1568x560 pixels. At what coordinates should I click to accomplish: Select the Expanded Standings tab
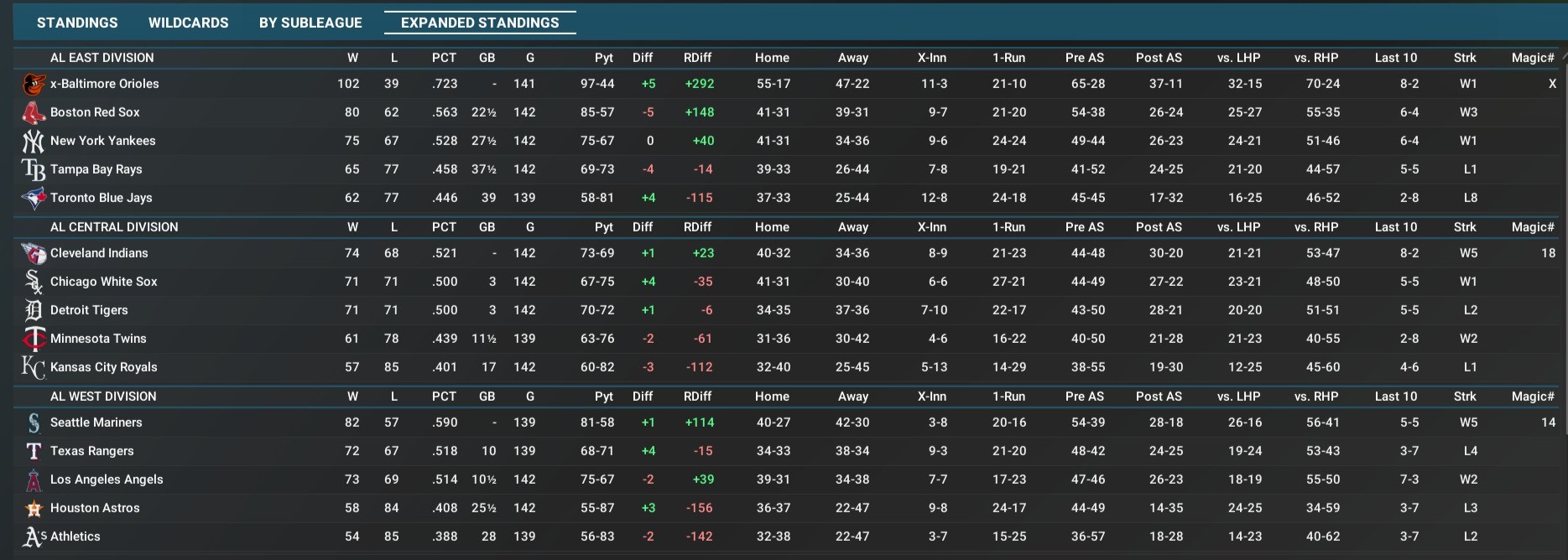(x=480, y=23)
